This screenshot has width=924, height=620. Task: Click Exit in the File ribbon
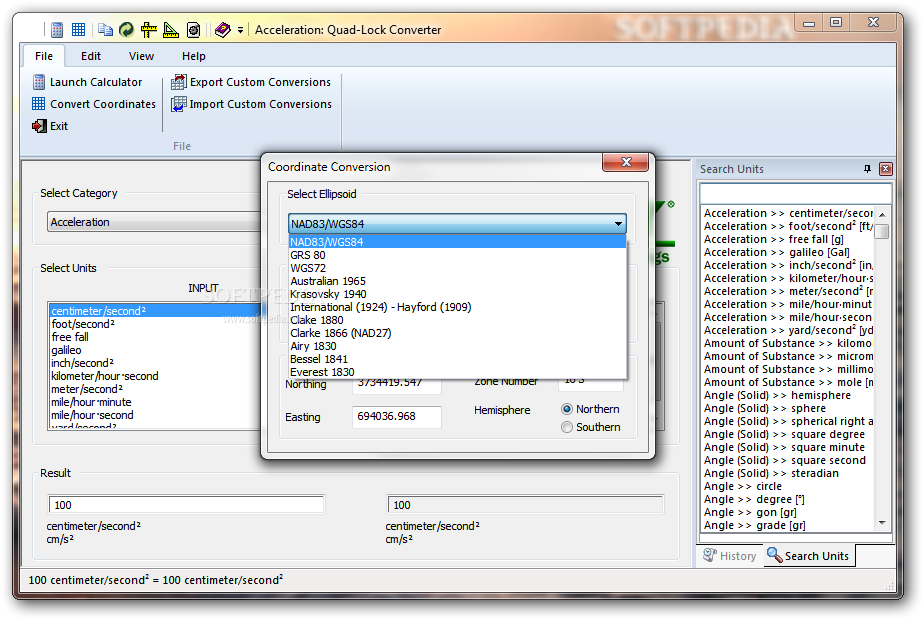[x=51, y=126]
